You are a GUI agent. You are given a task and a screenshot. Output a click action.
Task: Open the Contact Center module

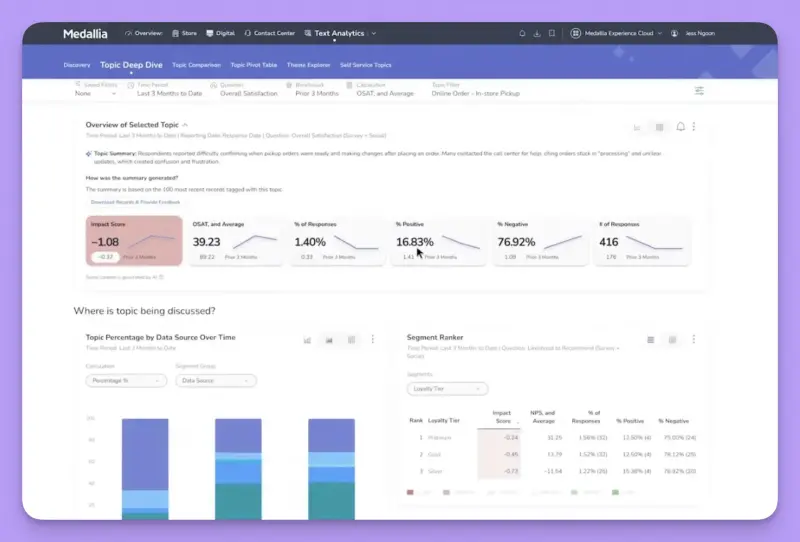(x=269, y=33)
